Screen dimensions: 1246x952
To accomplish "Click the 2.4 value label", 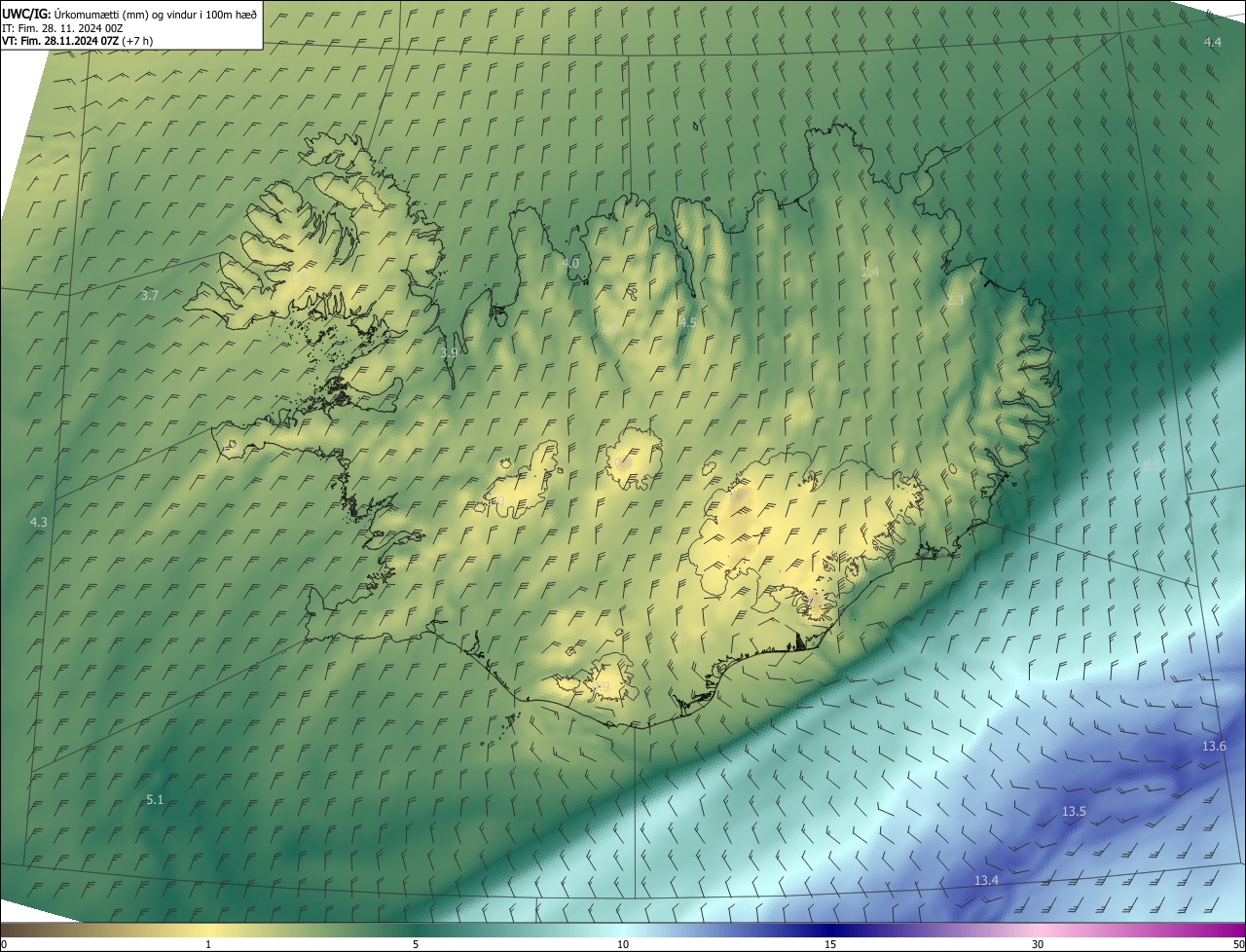I will click(870, 273).
